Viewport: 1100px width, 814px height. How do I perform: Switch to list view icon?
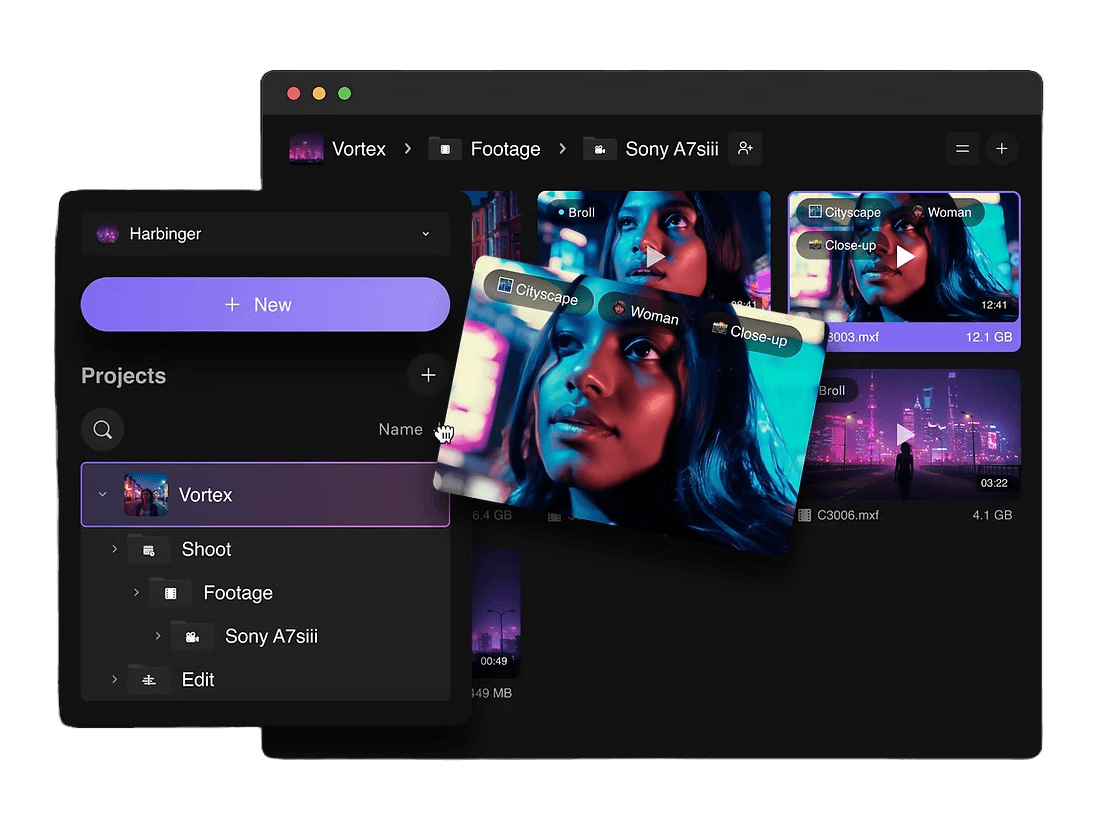coord(962,149)
